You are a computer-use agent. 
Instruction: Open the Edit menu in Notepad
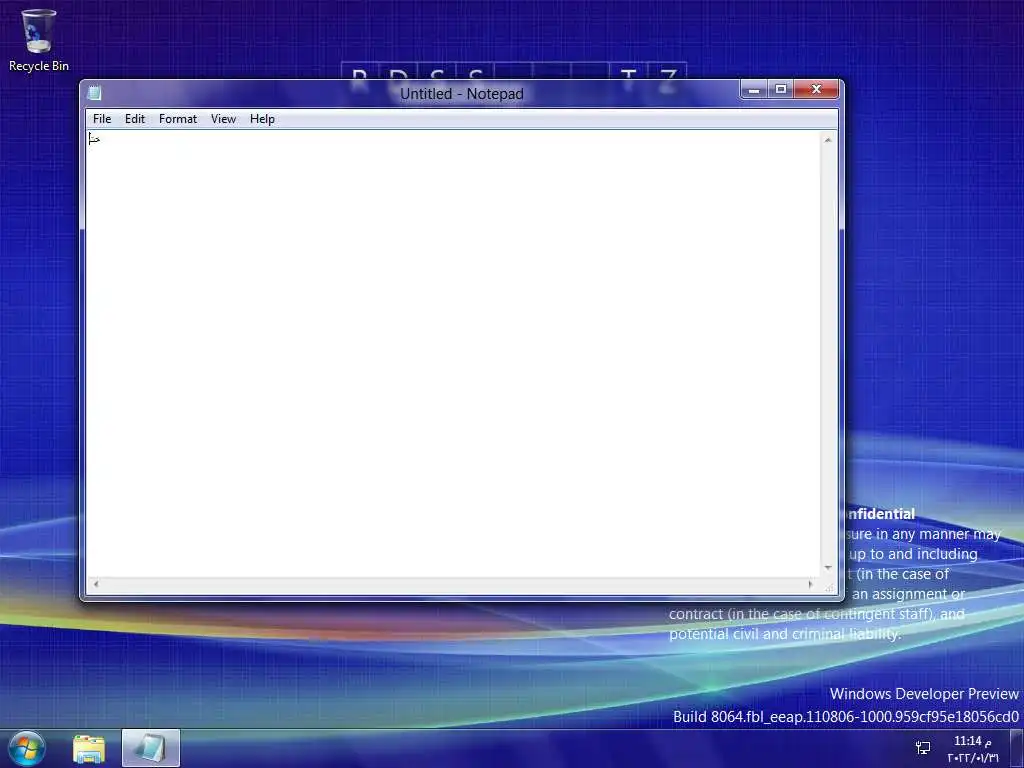point(135,119)
